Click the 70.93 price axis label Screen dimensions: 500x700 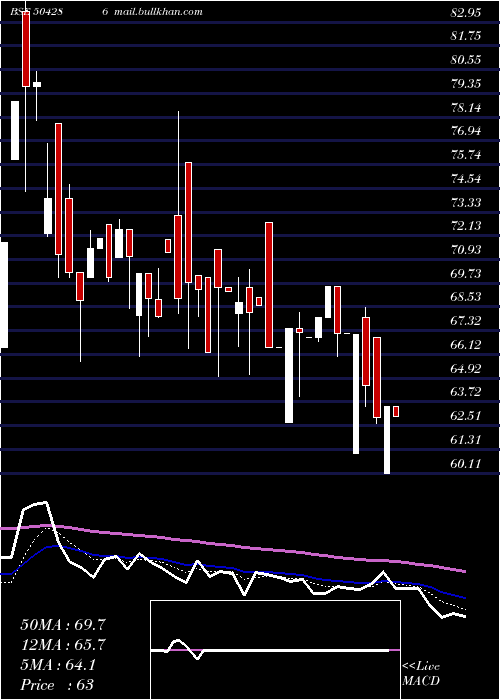466,250
